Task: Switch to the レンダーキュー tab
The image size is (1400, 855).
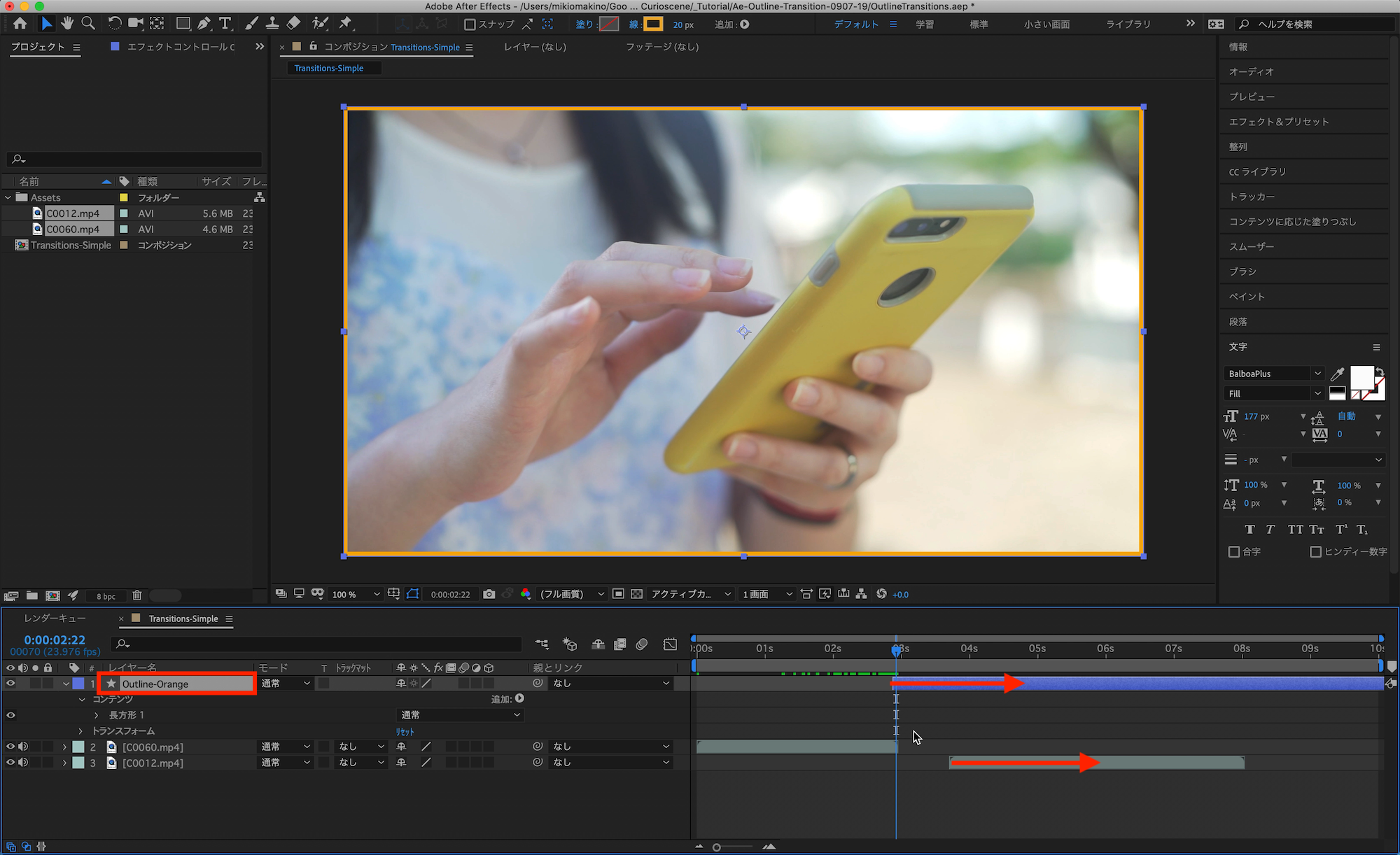Action: (x=55, y=619)
